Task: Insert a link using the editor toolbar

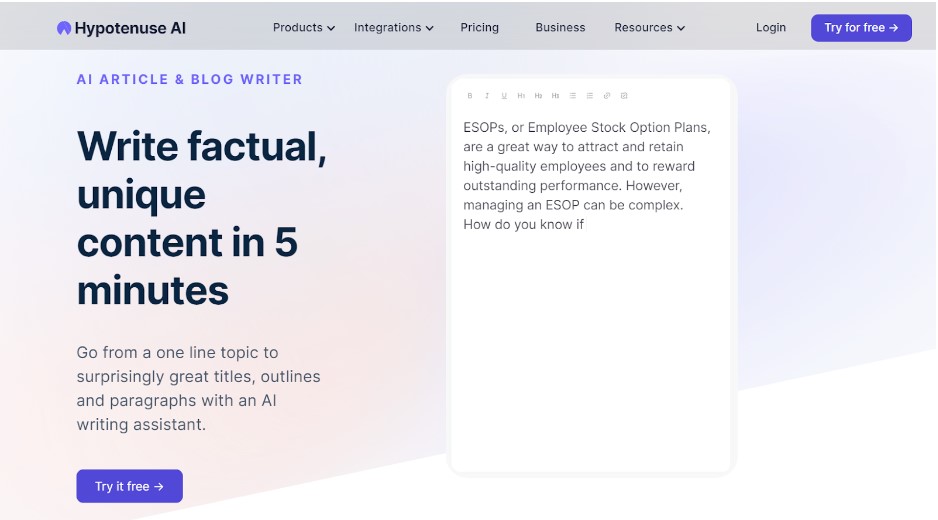Action: [607, 96]
